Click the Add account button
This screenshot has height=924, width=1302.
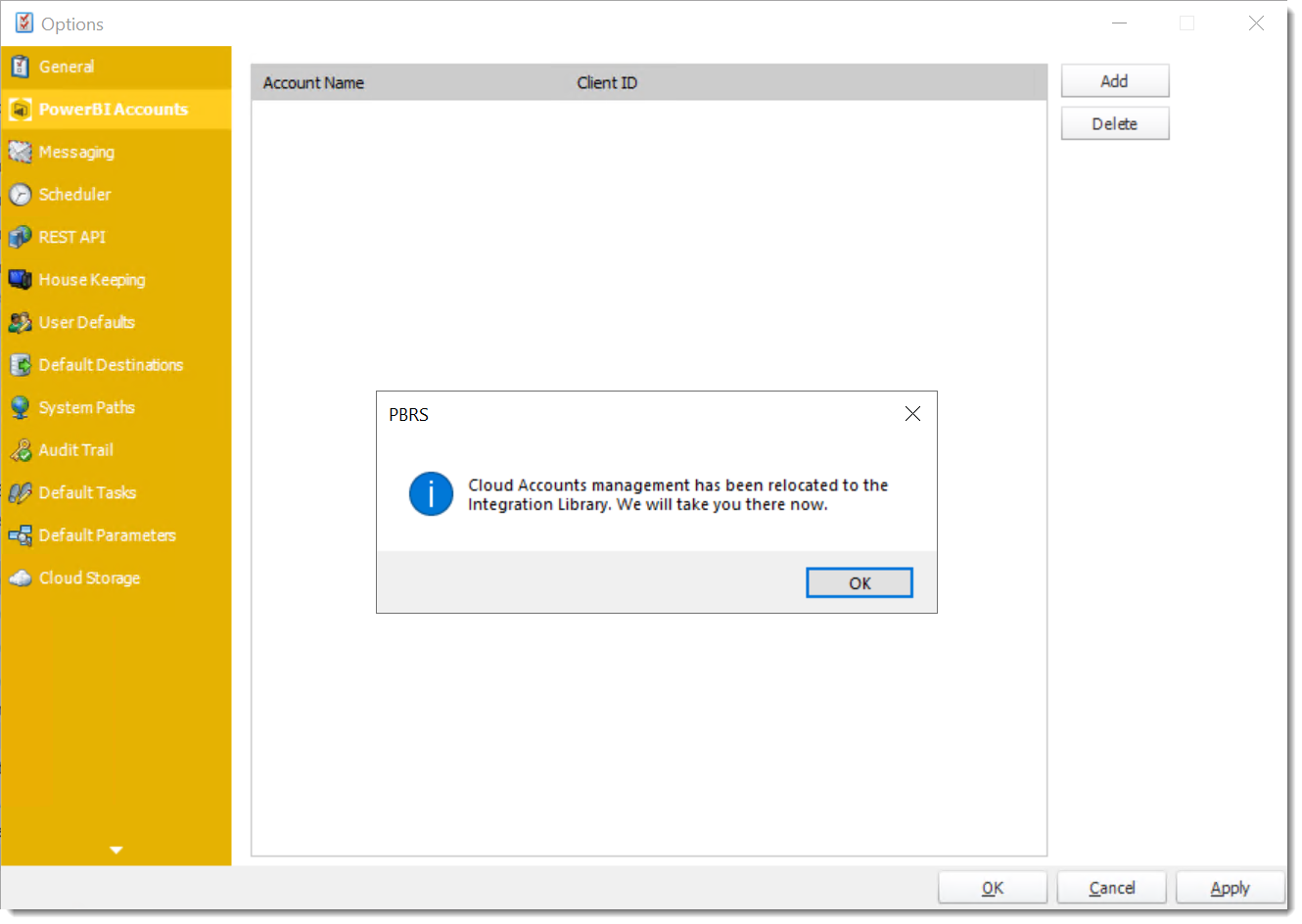pyautogui.click(x=1115, y=80)
